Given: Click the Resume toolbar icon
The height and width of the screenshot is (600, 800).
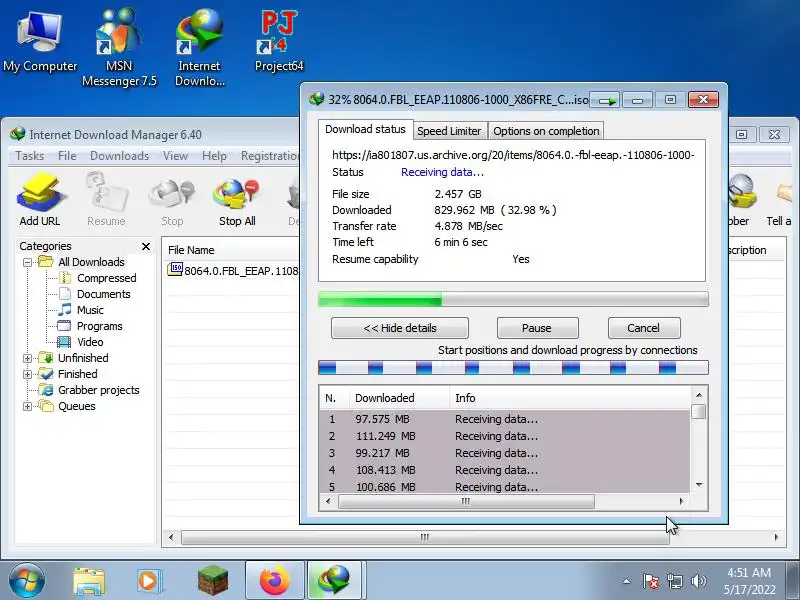Looking at the screenshot, I should [106, 200].
